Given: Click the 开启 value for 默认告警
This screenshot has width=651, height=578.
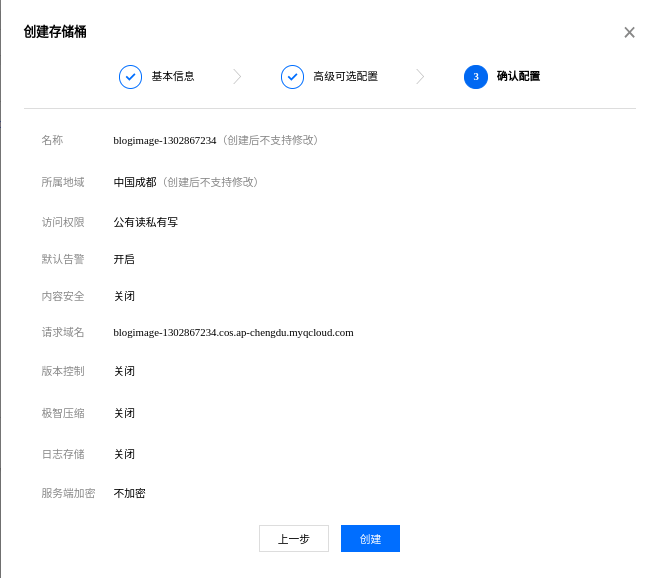Looking at the screenshot, I should pos(124,259).
